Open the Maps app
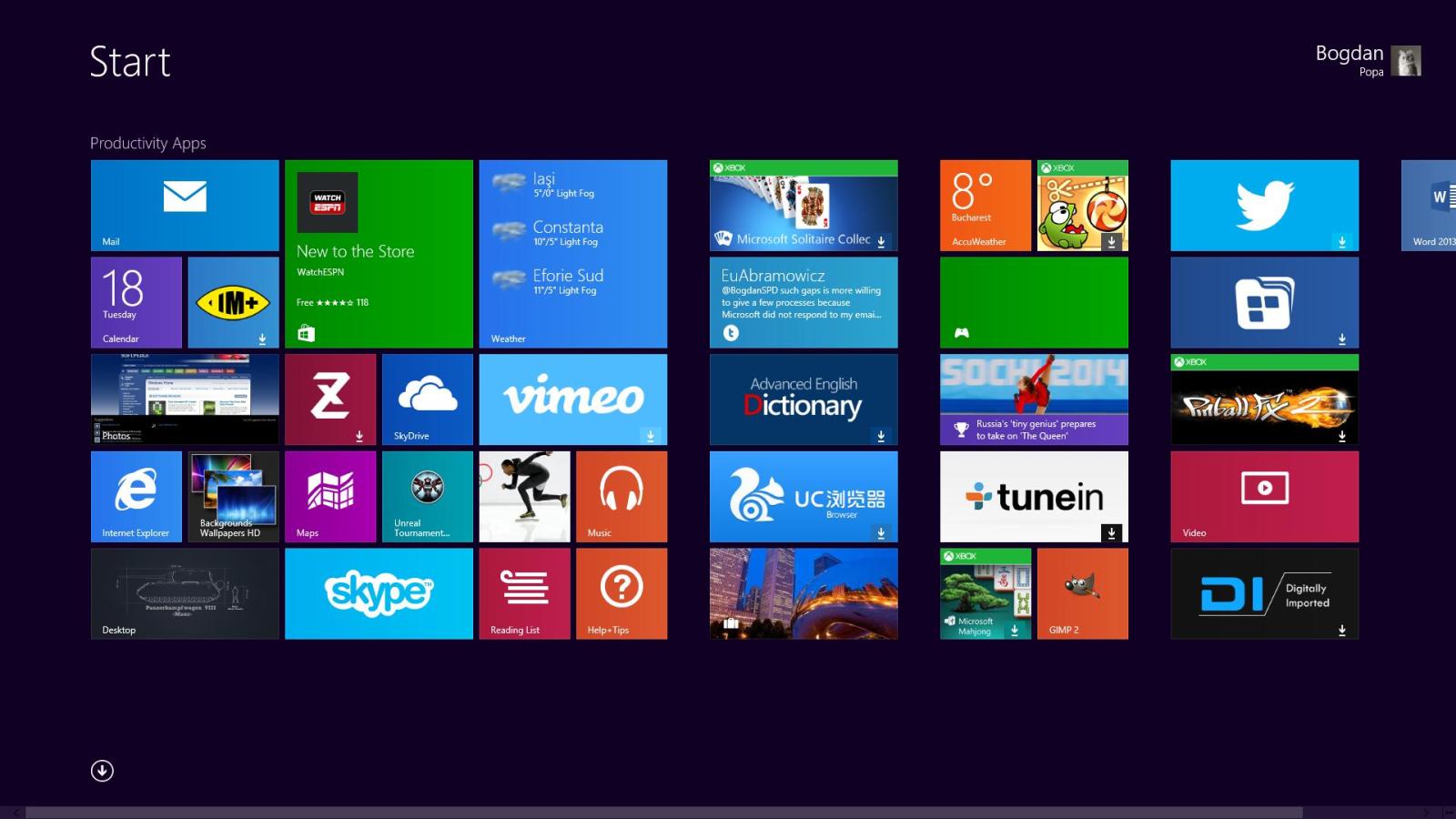The height and width of the screenshot is (819, 1456). pyautogui.click(x=329, y=496)
